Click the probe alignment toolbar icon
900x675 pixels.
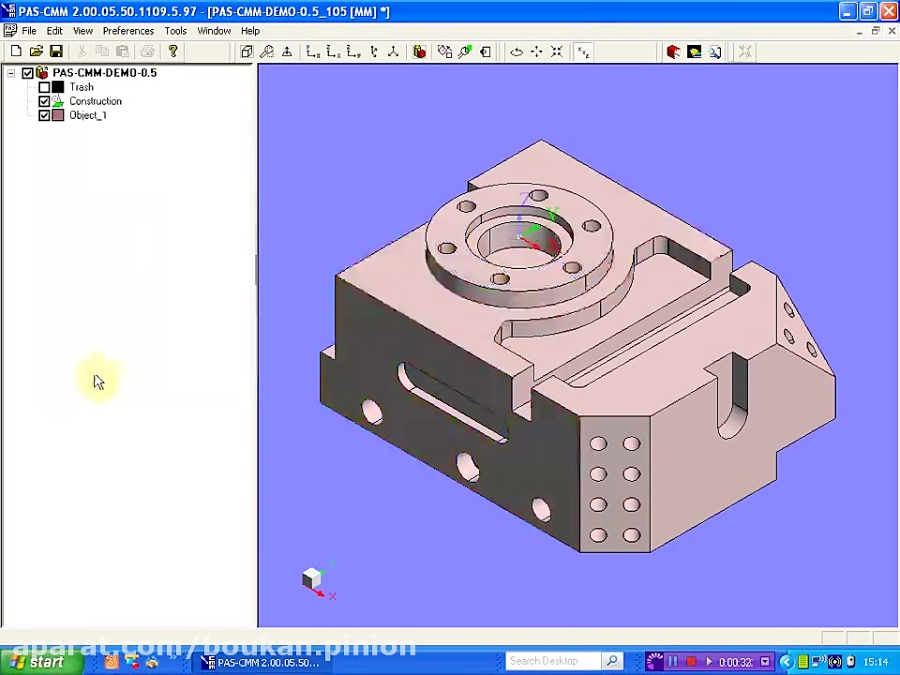[286, 51]
